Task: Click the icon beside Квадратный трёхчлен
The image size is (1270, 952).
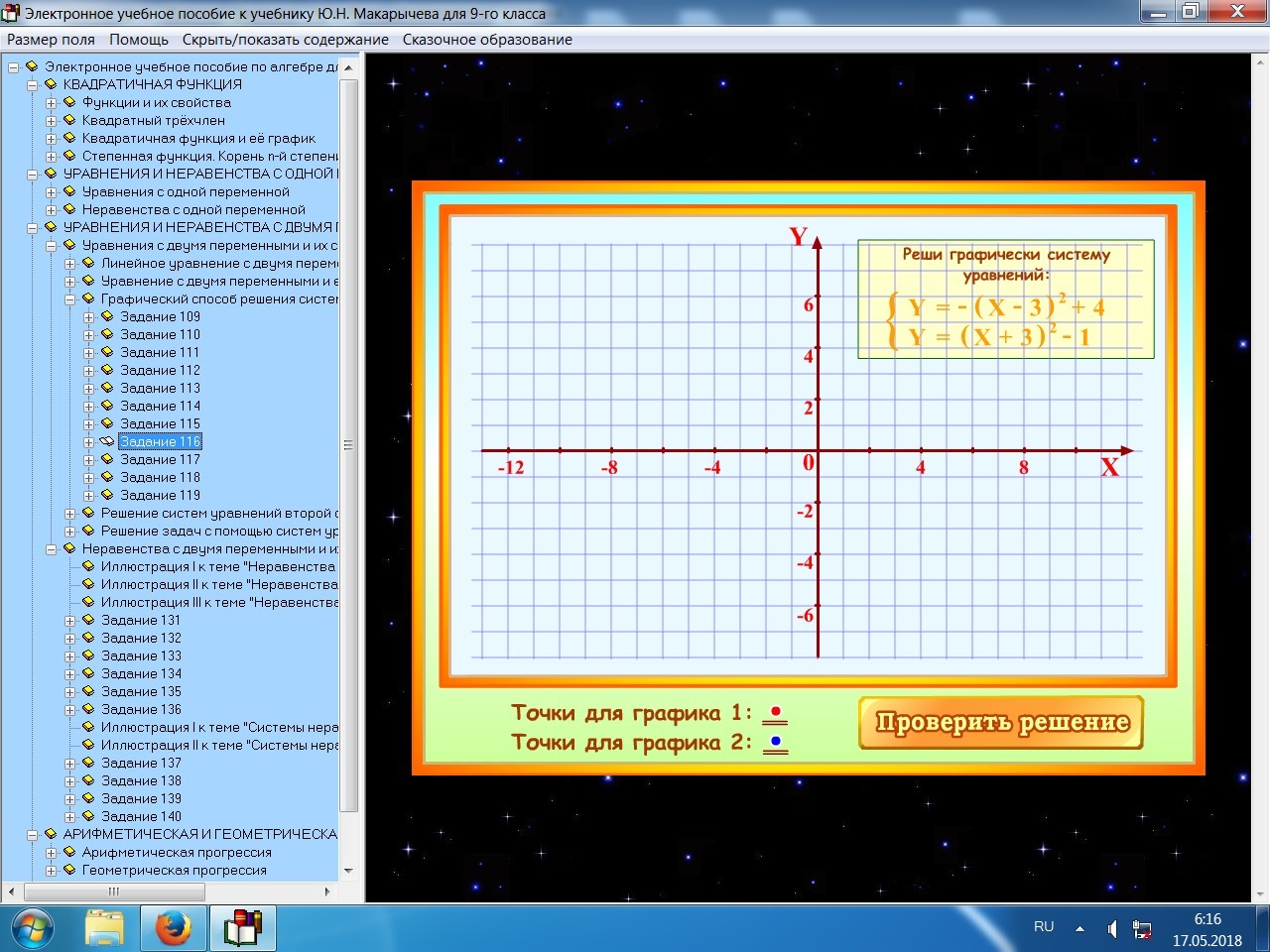Action: click(69, 121)
